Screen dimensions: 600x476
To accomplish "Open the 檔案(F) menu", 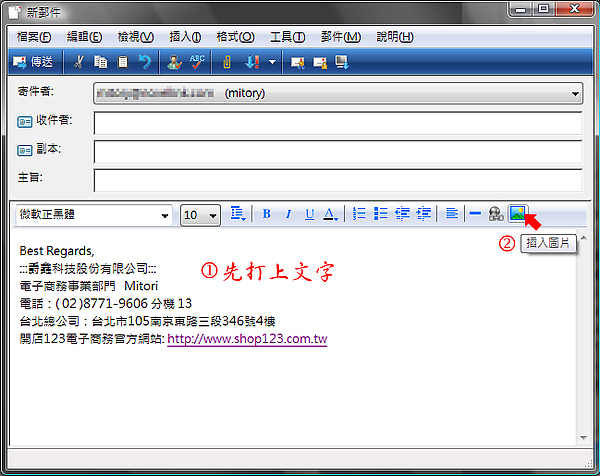I will pyautogui.click(x=34, y=37).
